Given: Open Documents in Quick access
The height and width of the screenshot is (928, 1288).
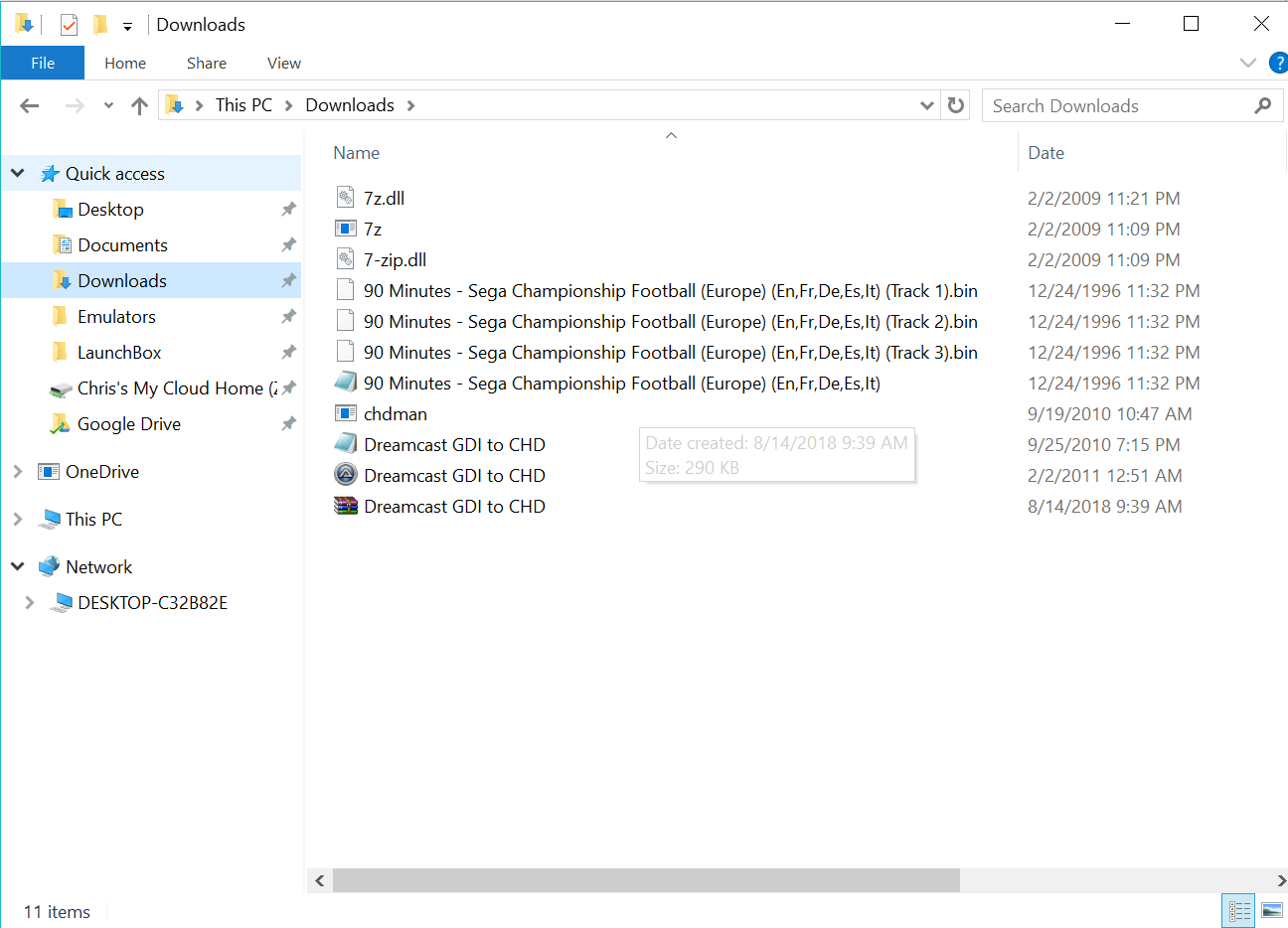Looking at the screenshot, I should pos(122,245).
